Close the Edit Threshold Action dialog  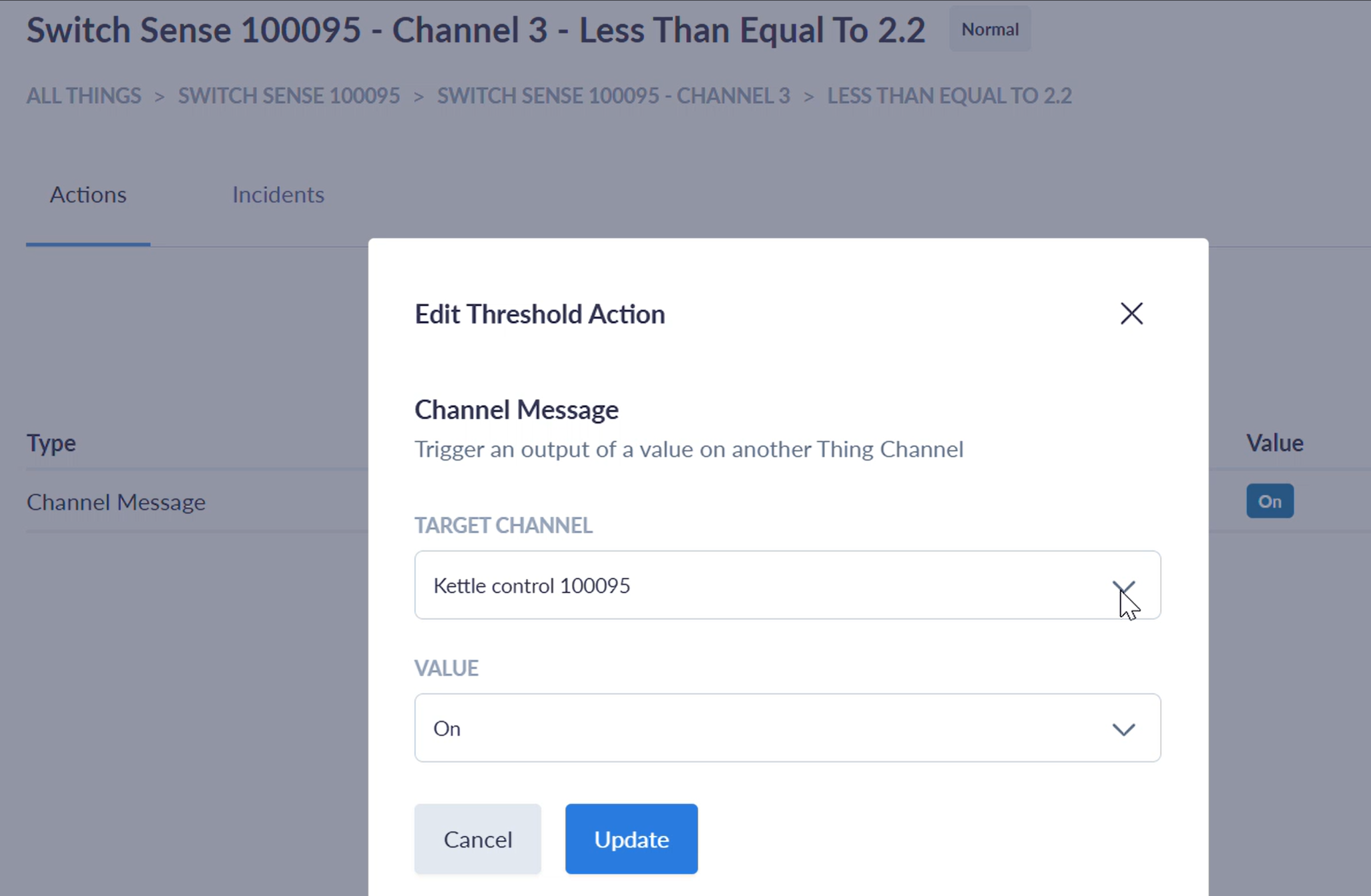pos(1131,314)
